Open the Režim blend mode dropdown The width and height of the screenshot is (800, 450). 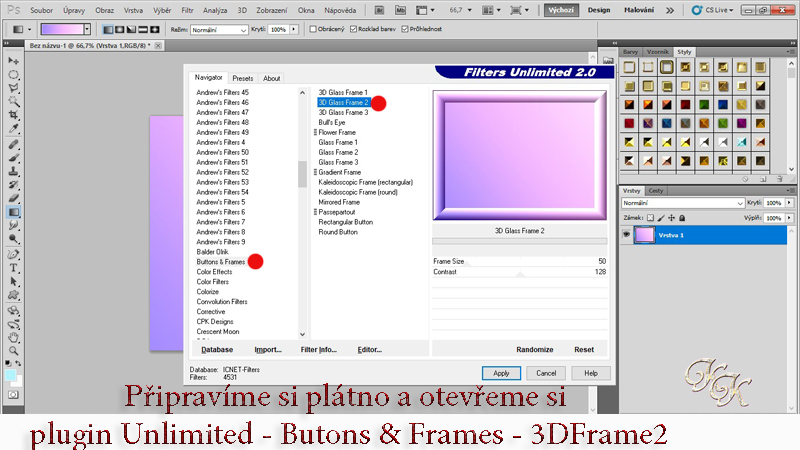tap(219, 30)
